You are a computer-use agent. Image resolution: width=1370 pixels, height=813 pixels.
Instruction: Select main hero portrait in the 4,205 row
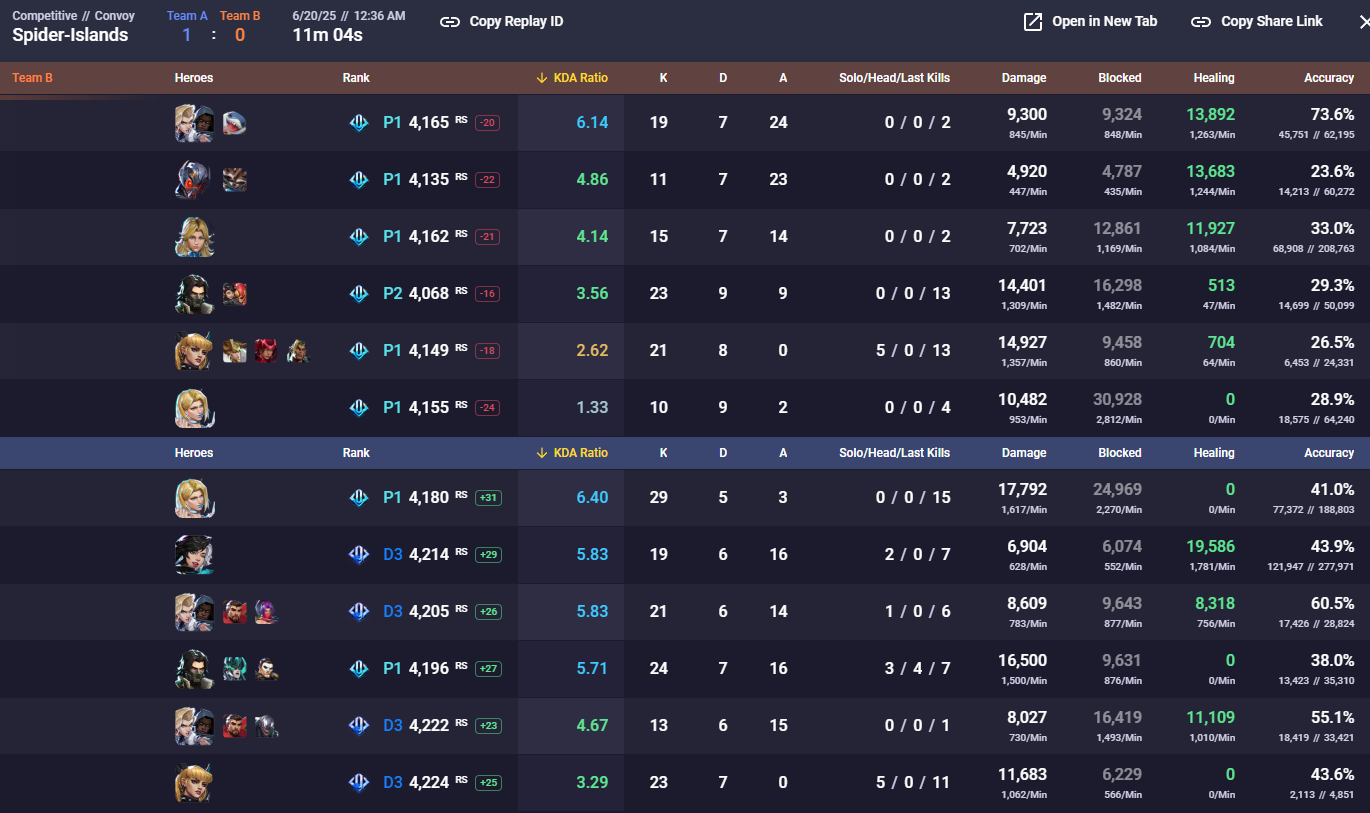(194, 612)
